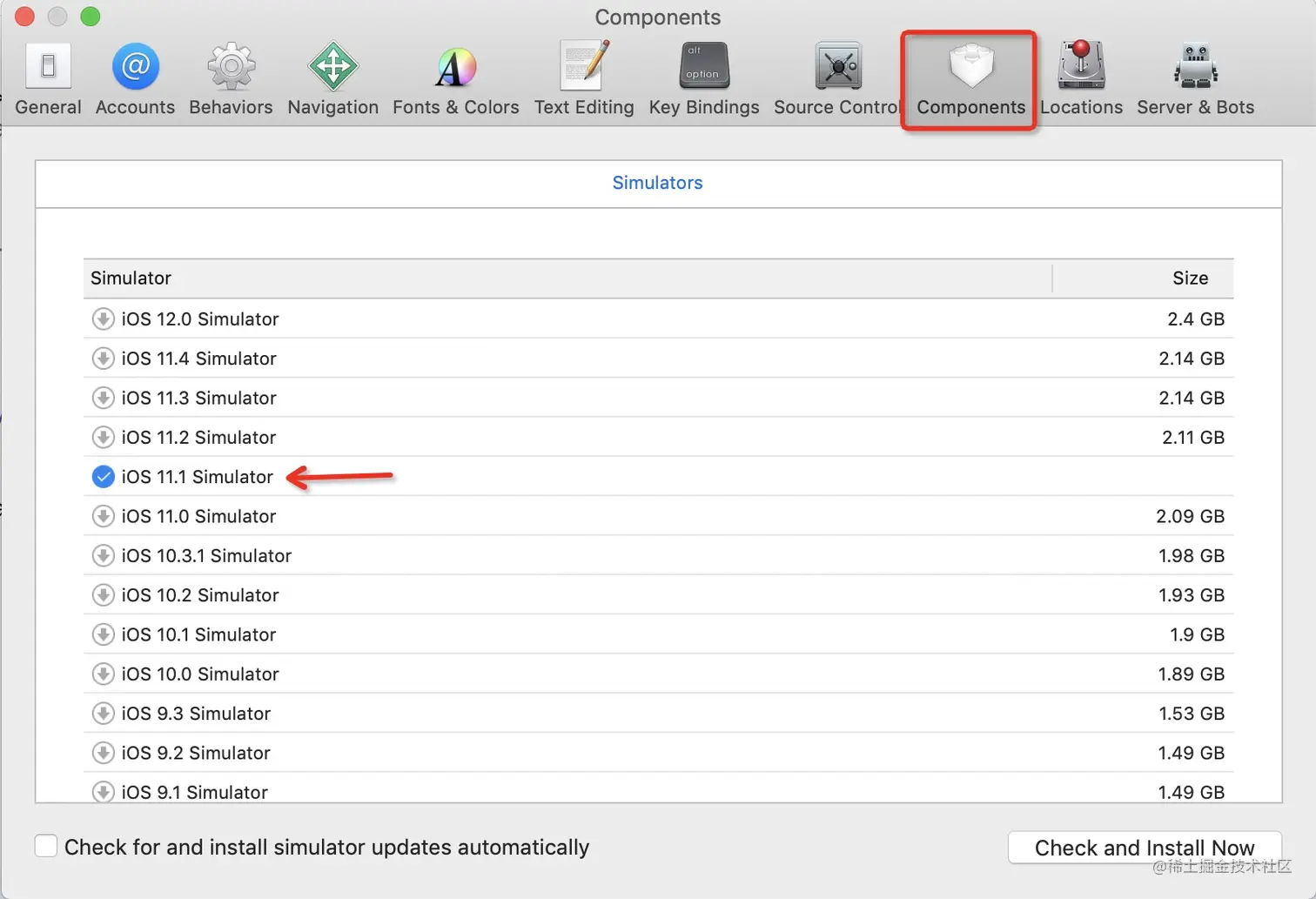The width and height of the screenshot is (1316, 899).
Task: Select the 'iOS 11.4 Simulator' row text
Action: 198,359
